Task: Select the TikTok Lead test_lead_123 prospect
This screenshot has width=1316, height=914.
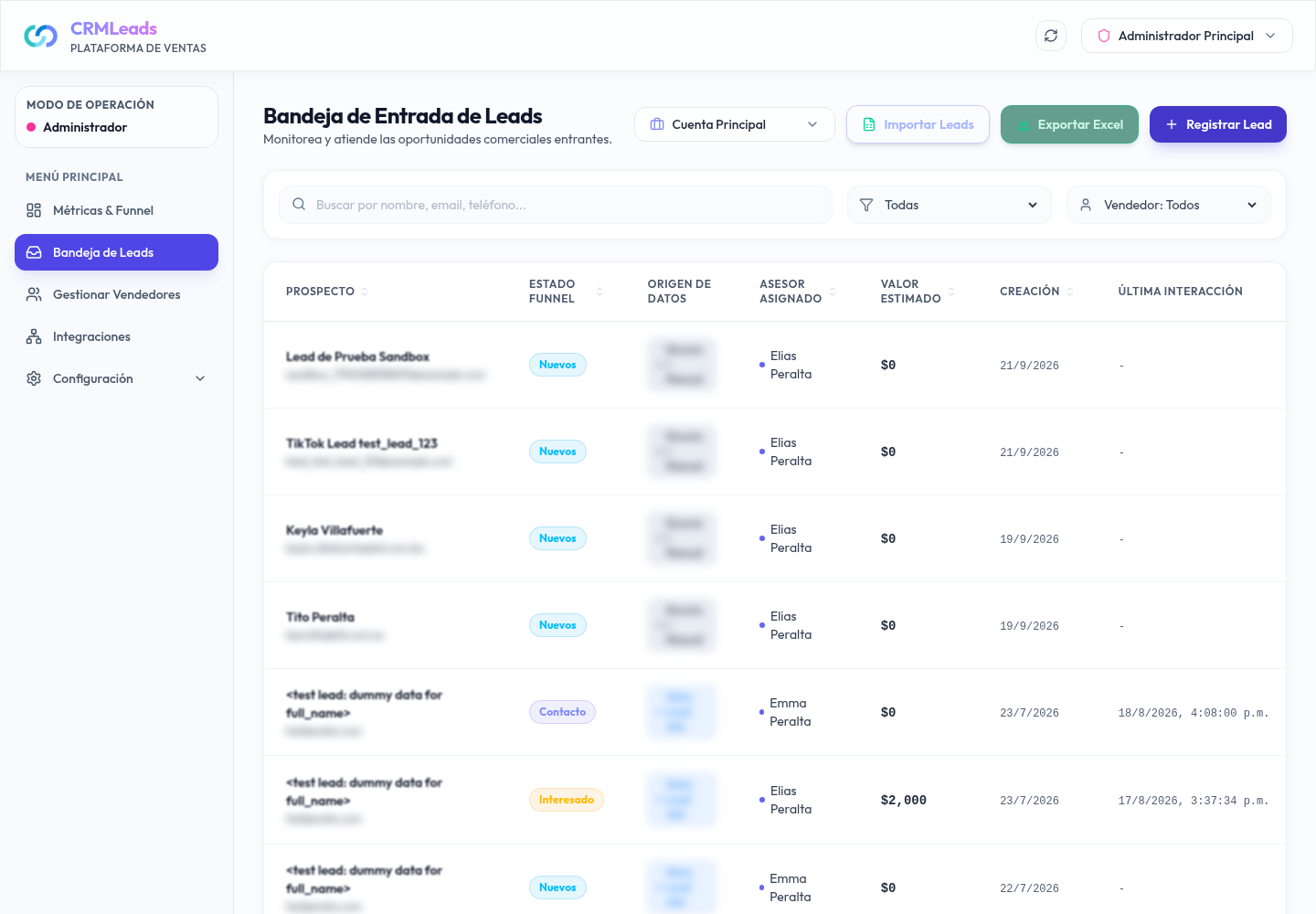Action: (362, 443)
